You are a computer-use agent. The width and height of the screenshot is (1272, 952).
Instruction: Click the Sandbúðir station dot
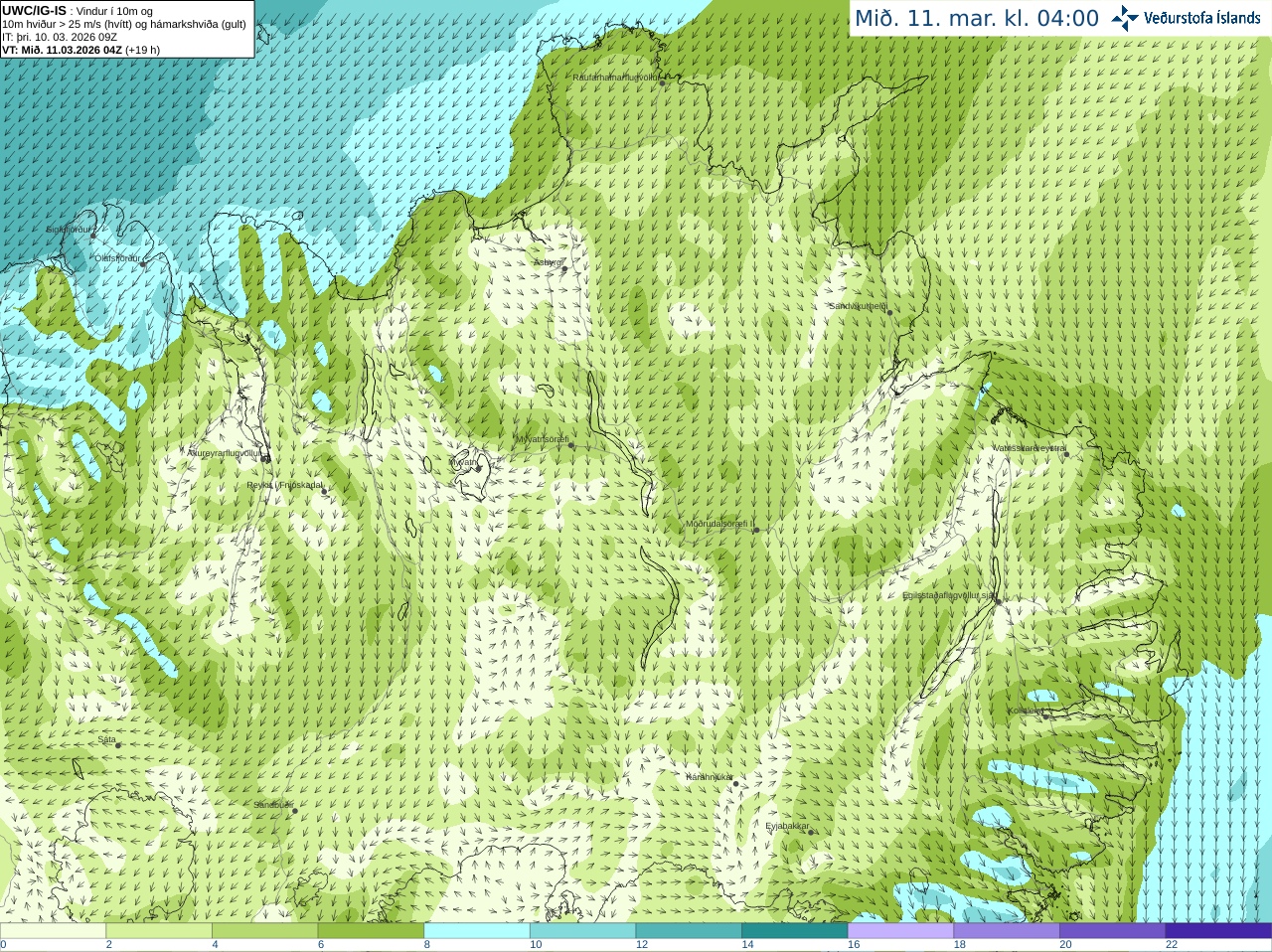click(x=294, y=811)
